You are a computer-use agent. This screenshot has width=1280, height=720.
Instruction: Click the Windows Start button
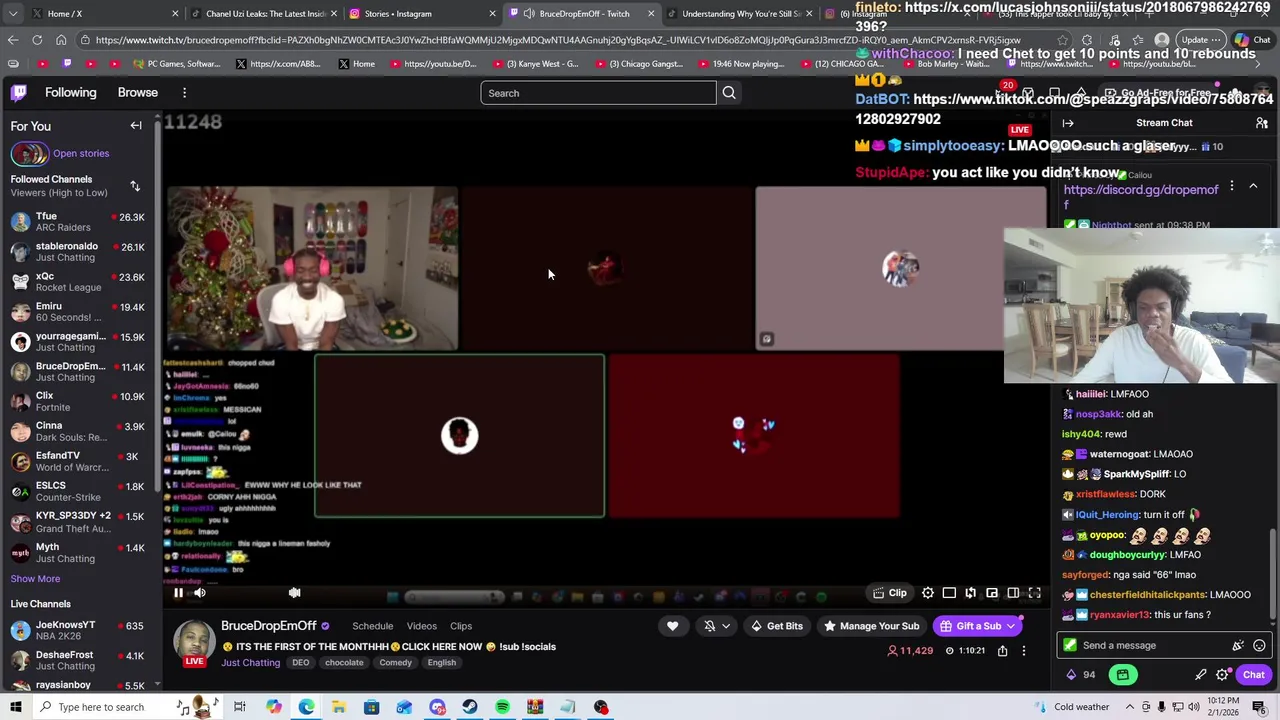[16, 707]
